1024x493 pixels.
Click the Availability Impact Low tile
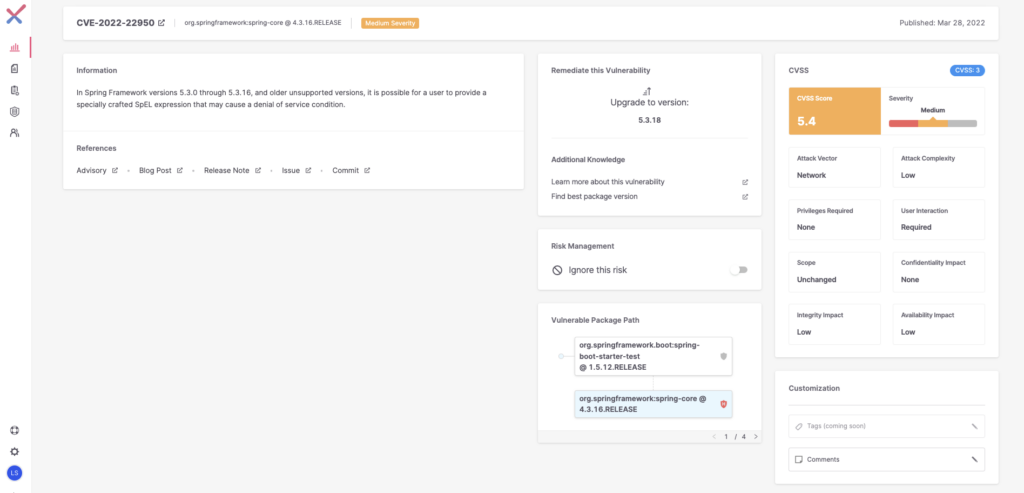tap(938, 324)
